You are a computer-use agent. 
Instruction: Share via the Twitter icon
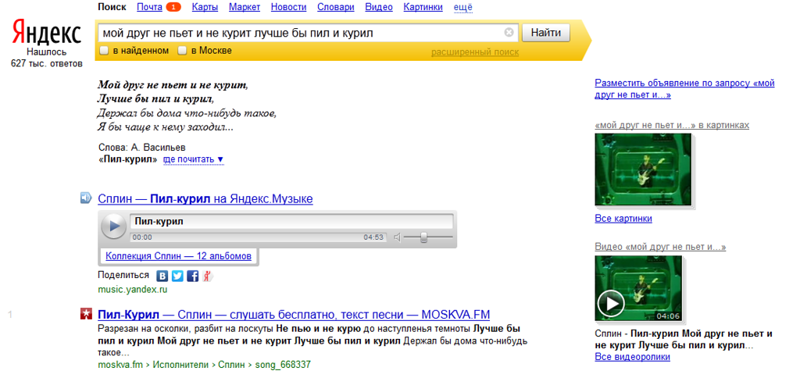click(177, 276)
